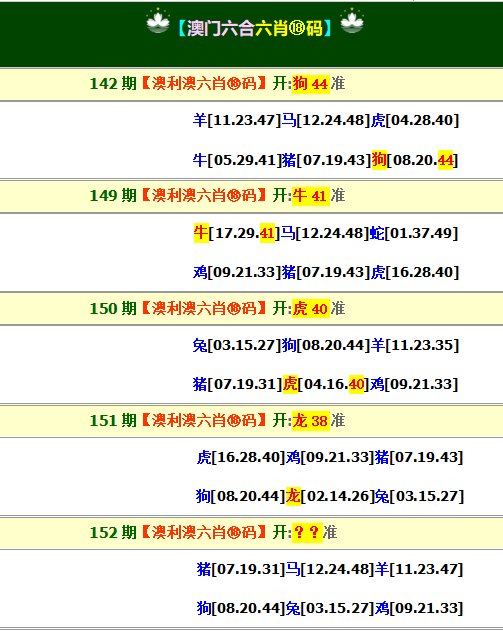This screenshot has width=503, height=631.
Task: Click the right lotus flower icon
Action: pyautogui.click(x=352, y=20)
